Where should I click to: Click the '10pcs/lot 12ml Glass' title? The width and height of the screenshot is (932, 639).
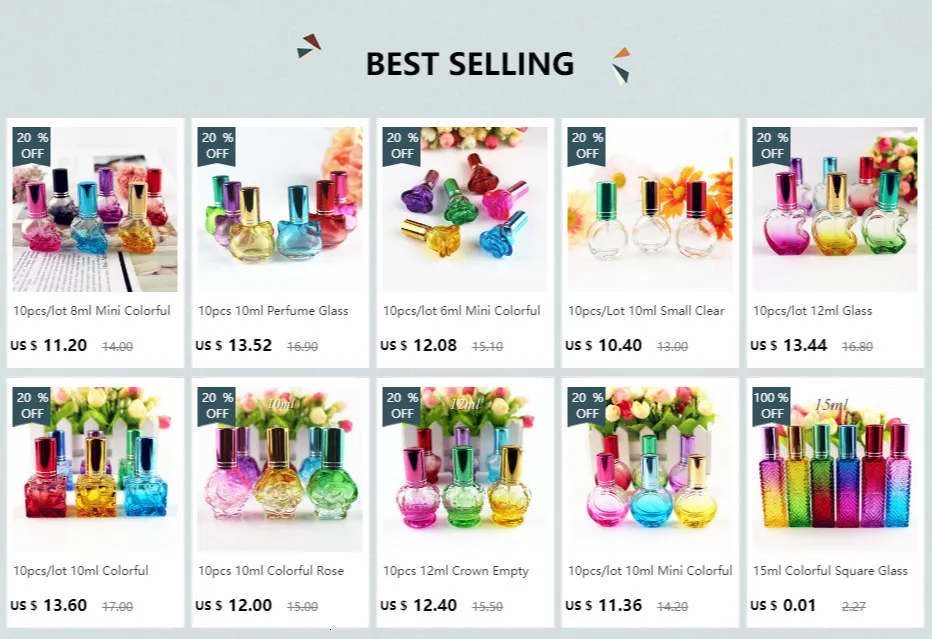813,311
